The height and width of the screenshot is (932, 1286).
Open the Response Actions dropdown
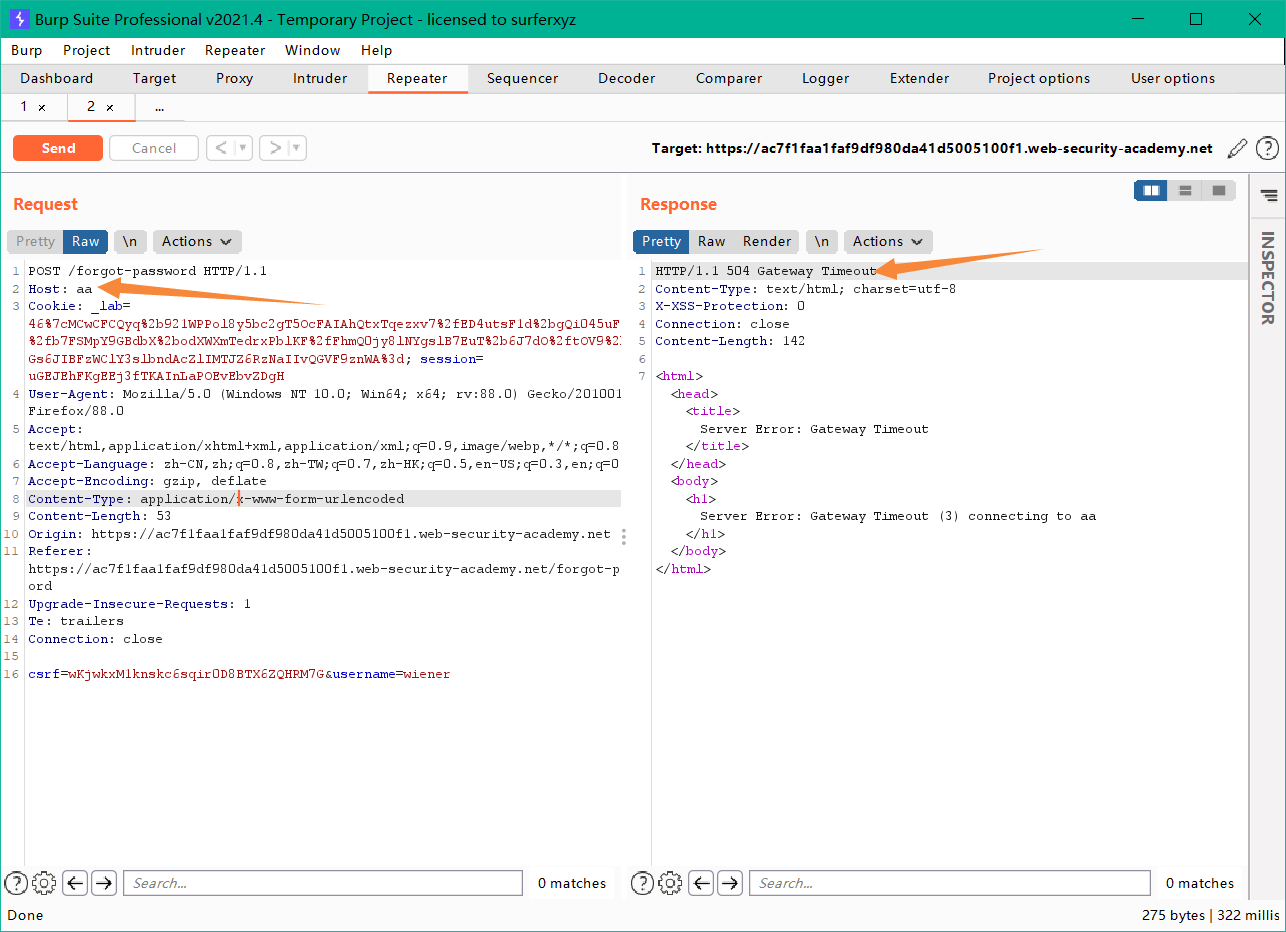point(888,241)
